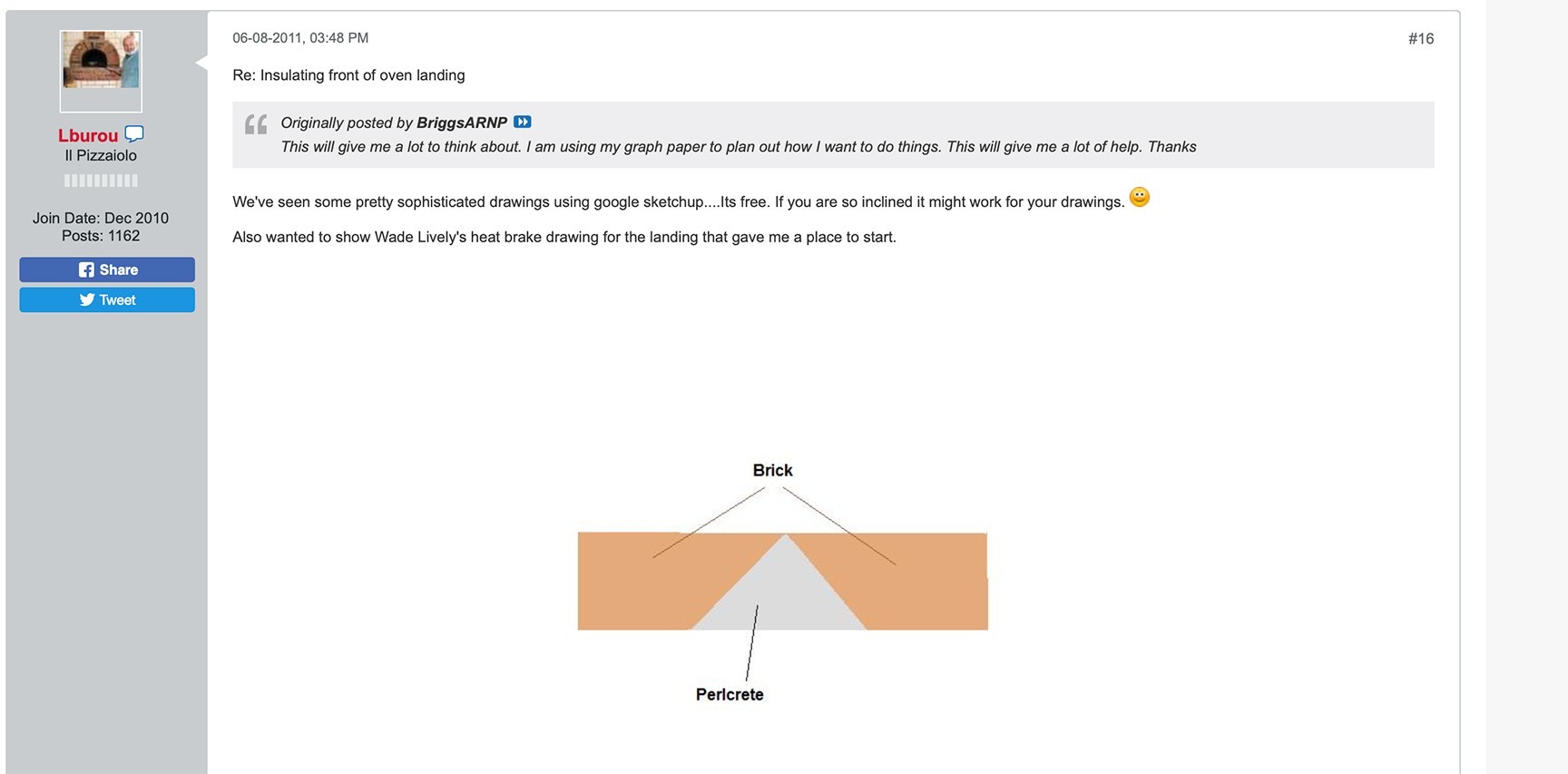The image size is (1568, 774).
Task: Click the 'Posts: 1162' count
Action: click(101, 236)
